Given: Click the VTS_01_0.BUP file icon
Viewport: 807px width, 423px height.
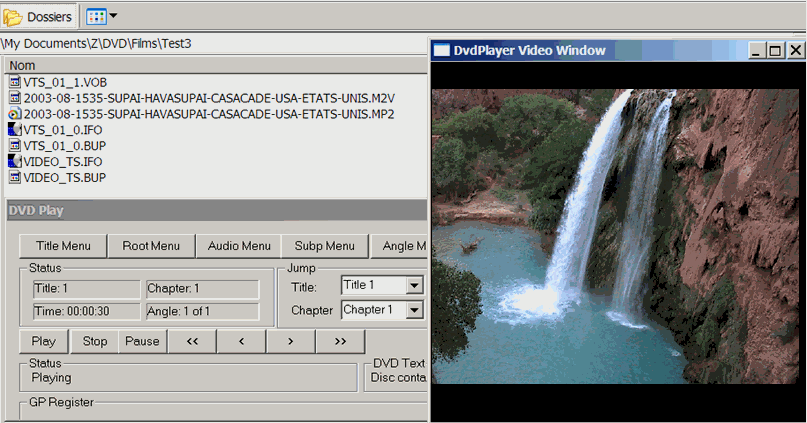Looking at the screenshot, I should pyautogui.click(x=15, y=145).
